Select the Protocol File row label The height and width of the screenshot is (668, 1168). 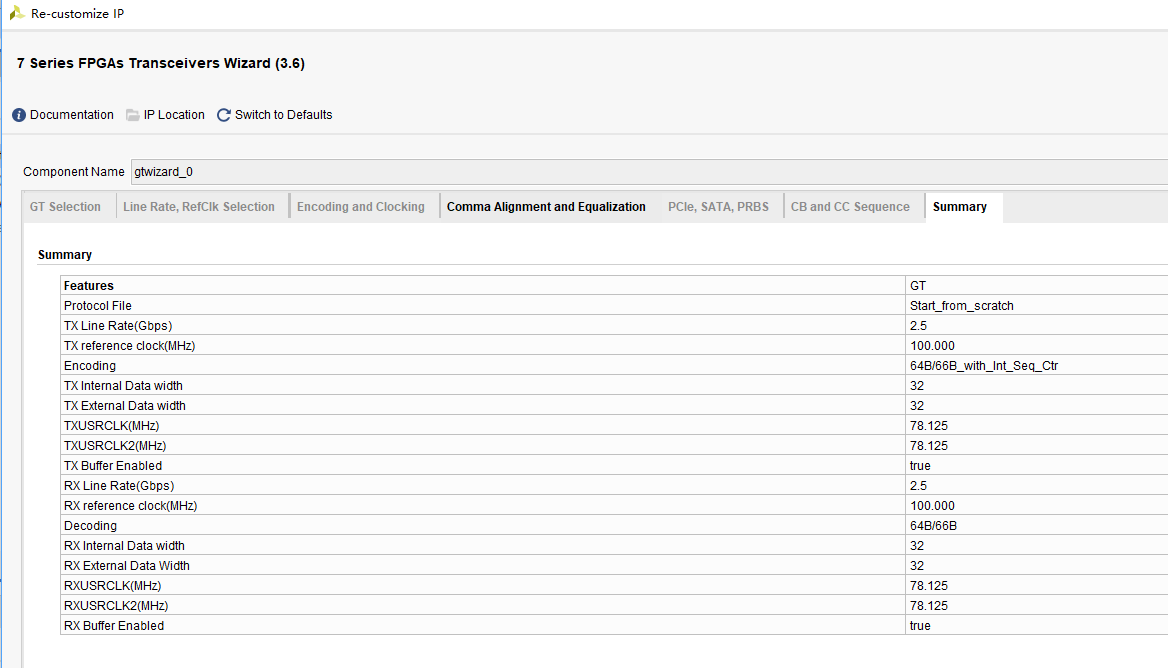(98, 306)
